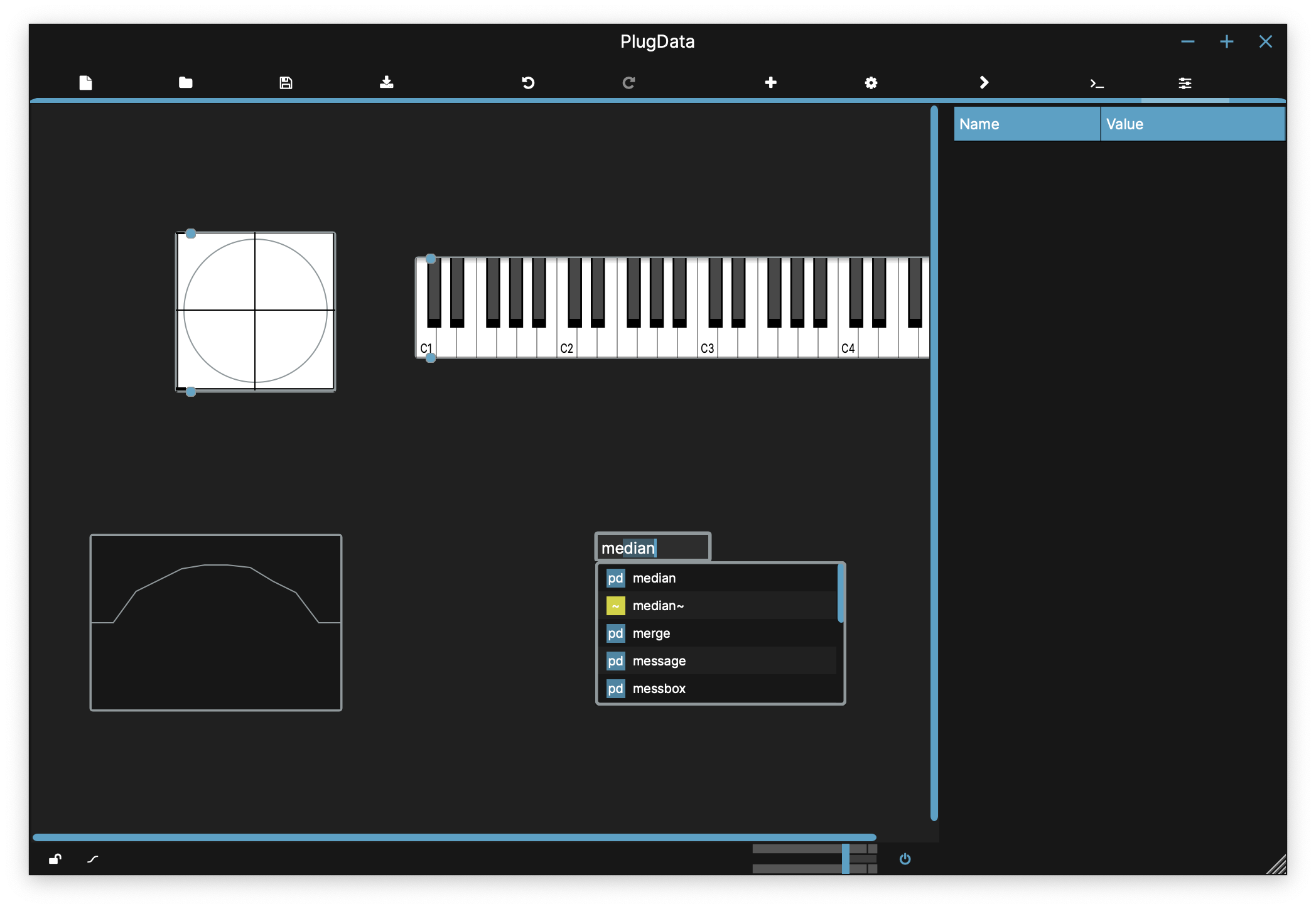The image size is (1316, 909).
Task: Toggle connection line style
Action: point(93,859)
